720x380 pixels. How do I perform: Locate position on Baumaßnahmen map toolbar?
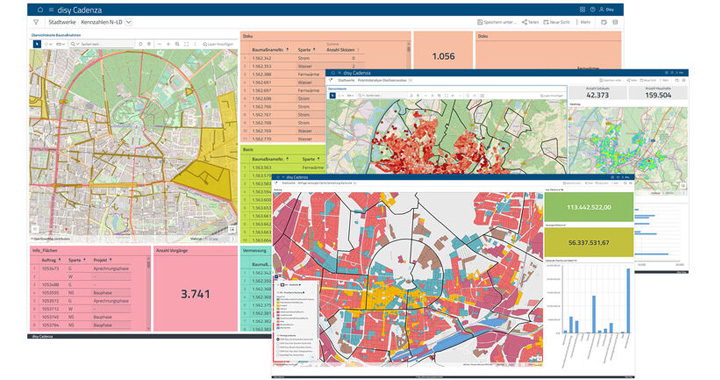(141, 44)
